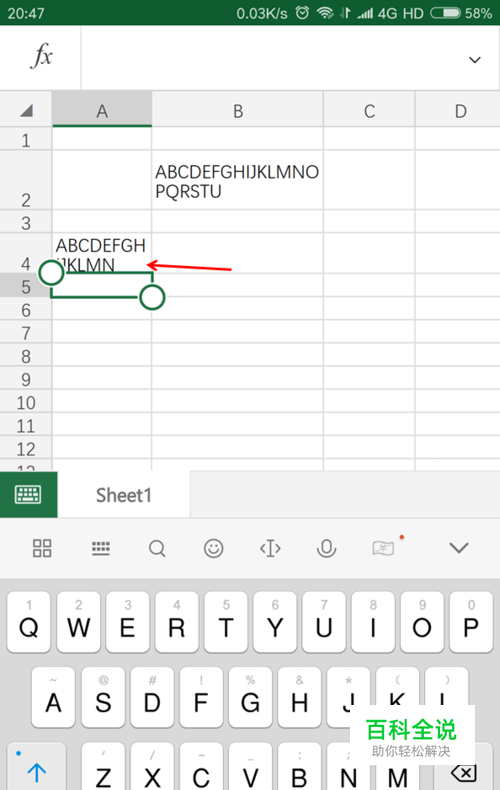Open the emoji smiley panel
The width and height of the screenshot is (500, 790).
[x=214, y=548]
